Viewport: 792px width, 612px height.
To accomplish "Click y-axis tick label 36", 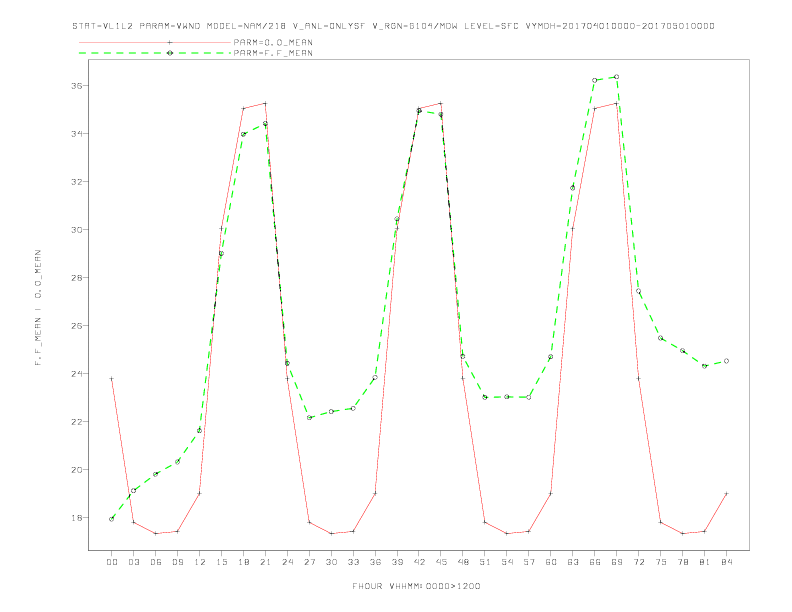I will pyautogui.click(x=76, y=86).
